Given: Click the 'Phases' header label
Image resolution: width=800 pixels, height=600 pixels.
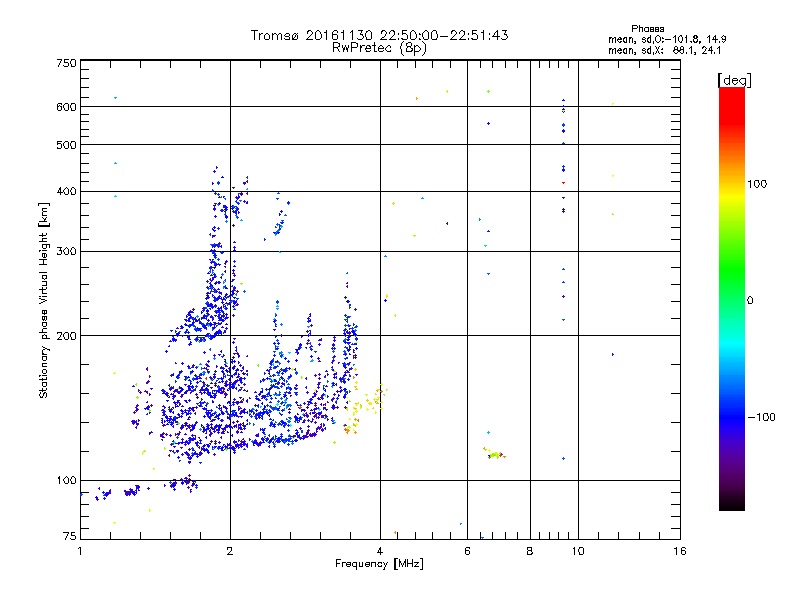Looking at the screenshot, I should click(x=647, y=29).
